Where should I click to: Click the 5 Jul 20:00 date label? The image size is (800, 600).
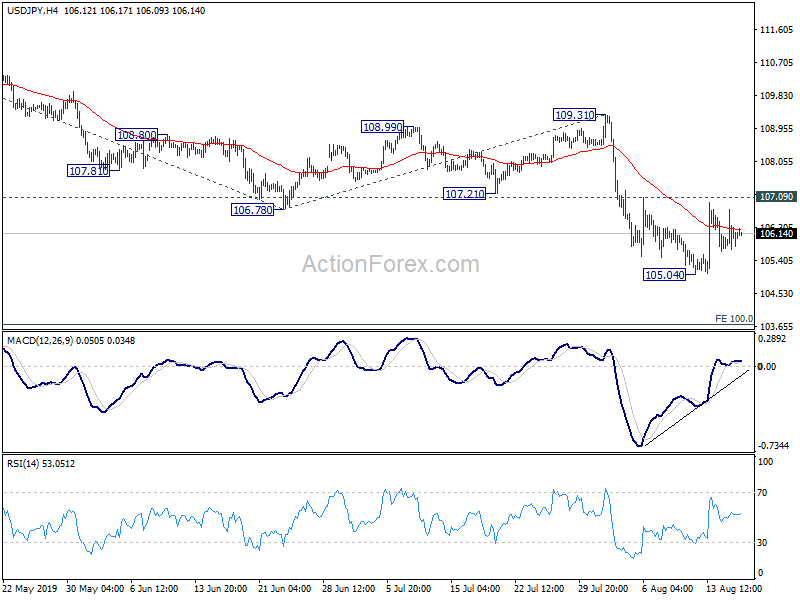coord(409,589)
